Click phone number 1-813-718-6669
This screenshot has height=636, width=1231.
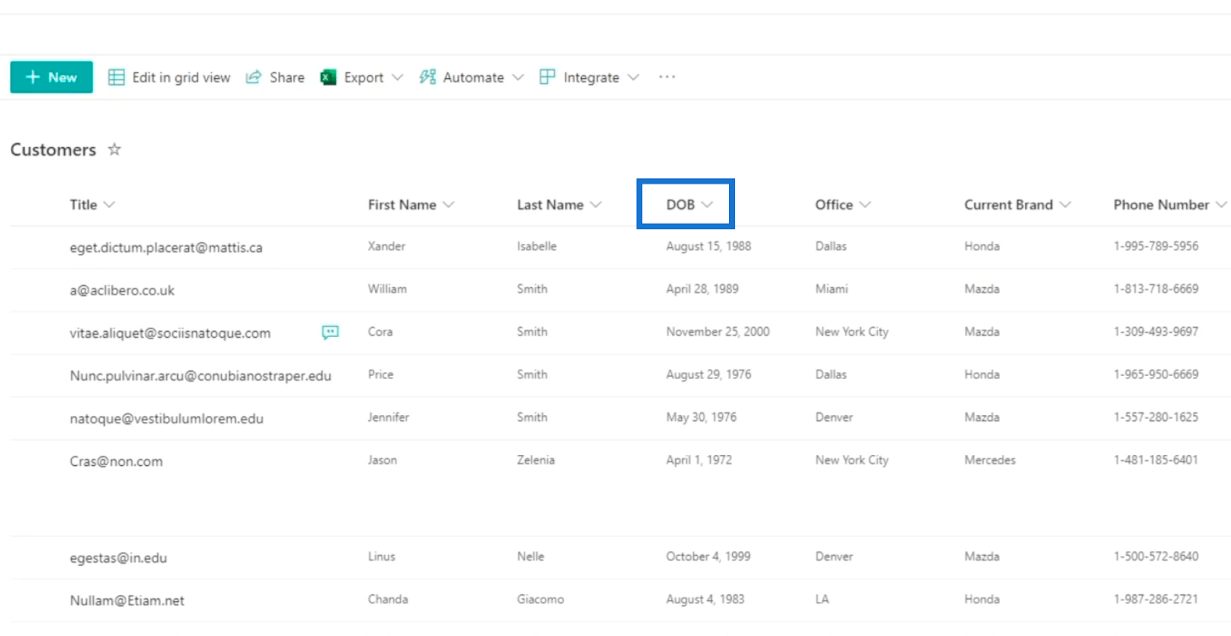(1156, 289)
